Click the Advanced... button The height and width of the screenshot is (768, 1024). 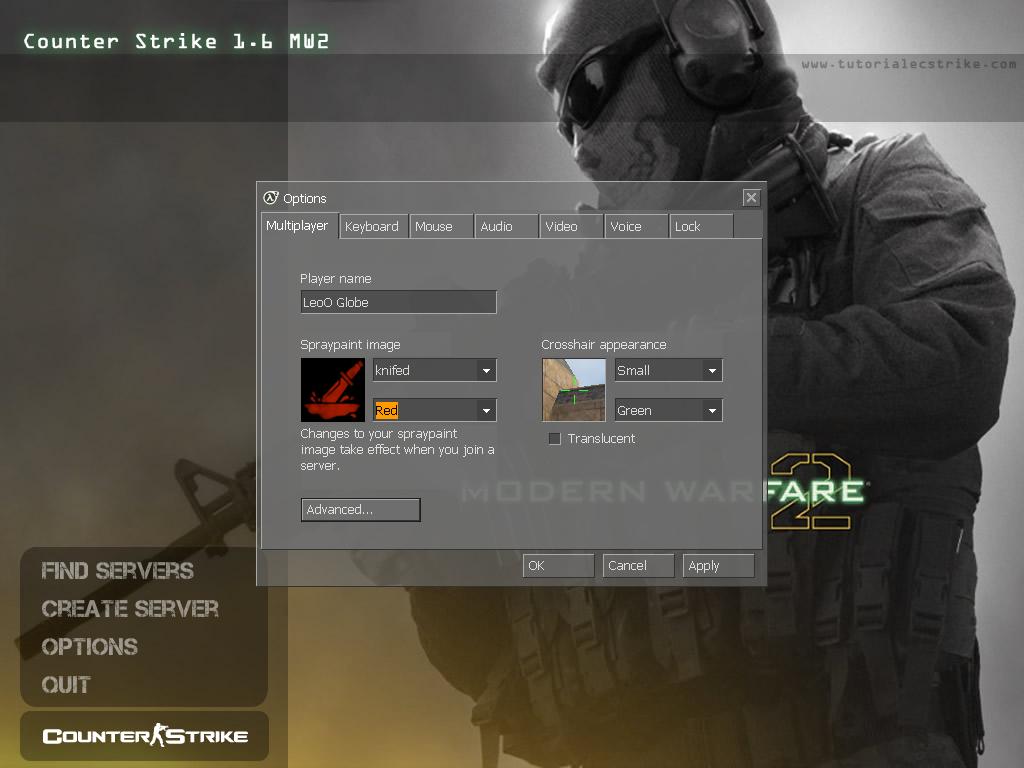point(360,510)
